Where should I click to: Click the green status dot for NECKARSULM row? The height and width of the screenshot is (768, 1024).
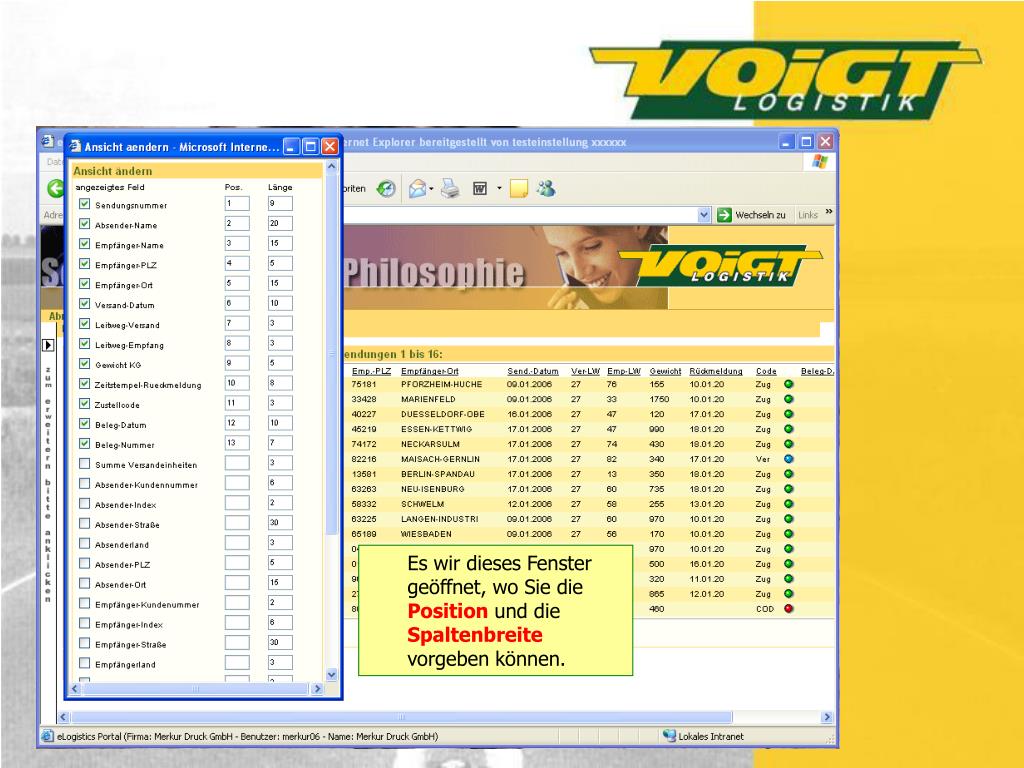[789, 444]
